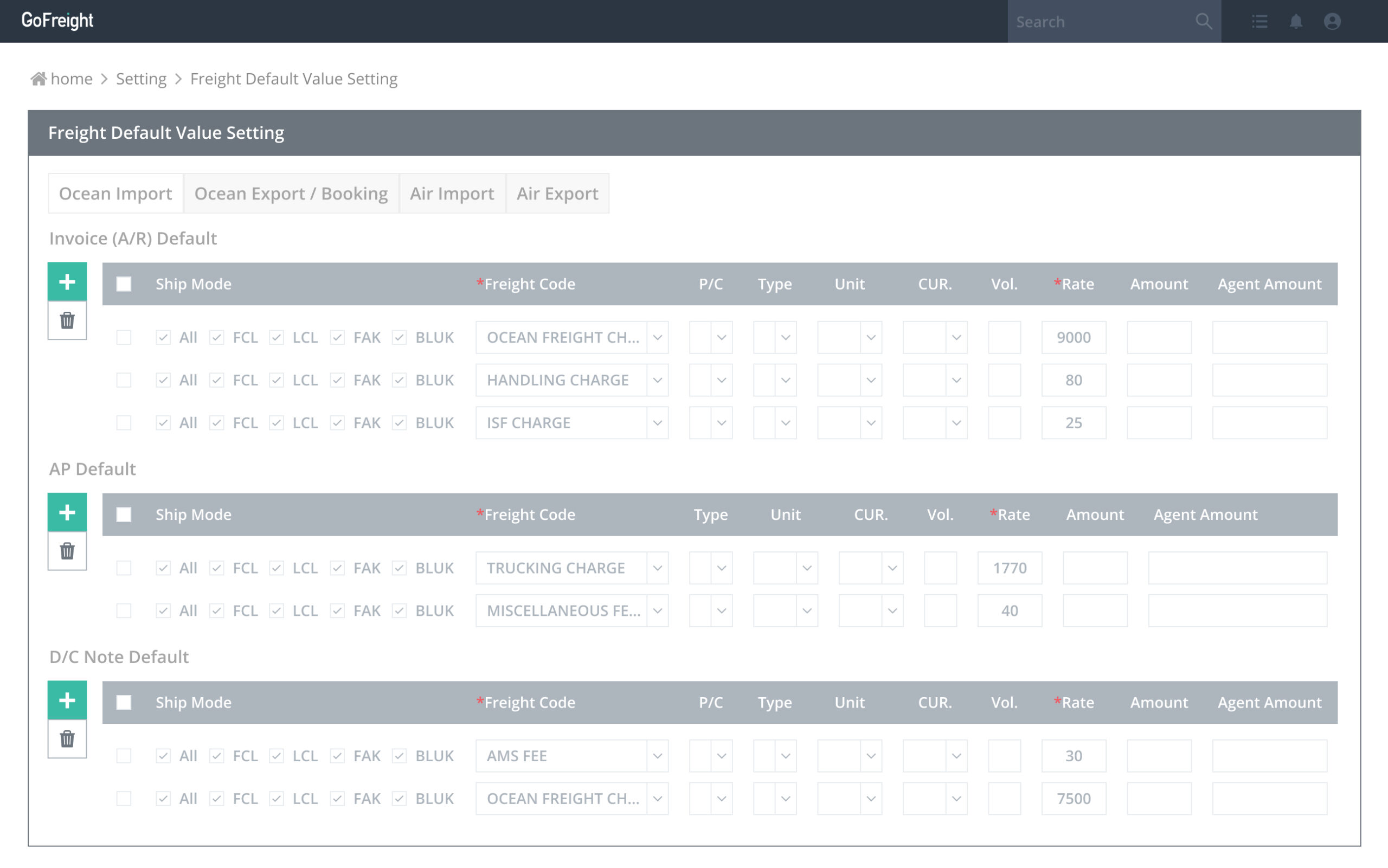
Task: Add a row in AP Default section
Action: (67, 513)
